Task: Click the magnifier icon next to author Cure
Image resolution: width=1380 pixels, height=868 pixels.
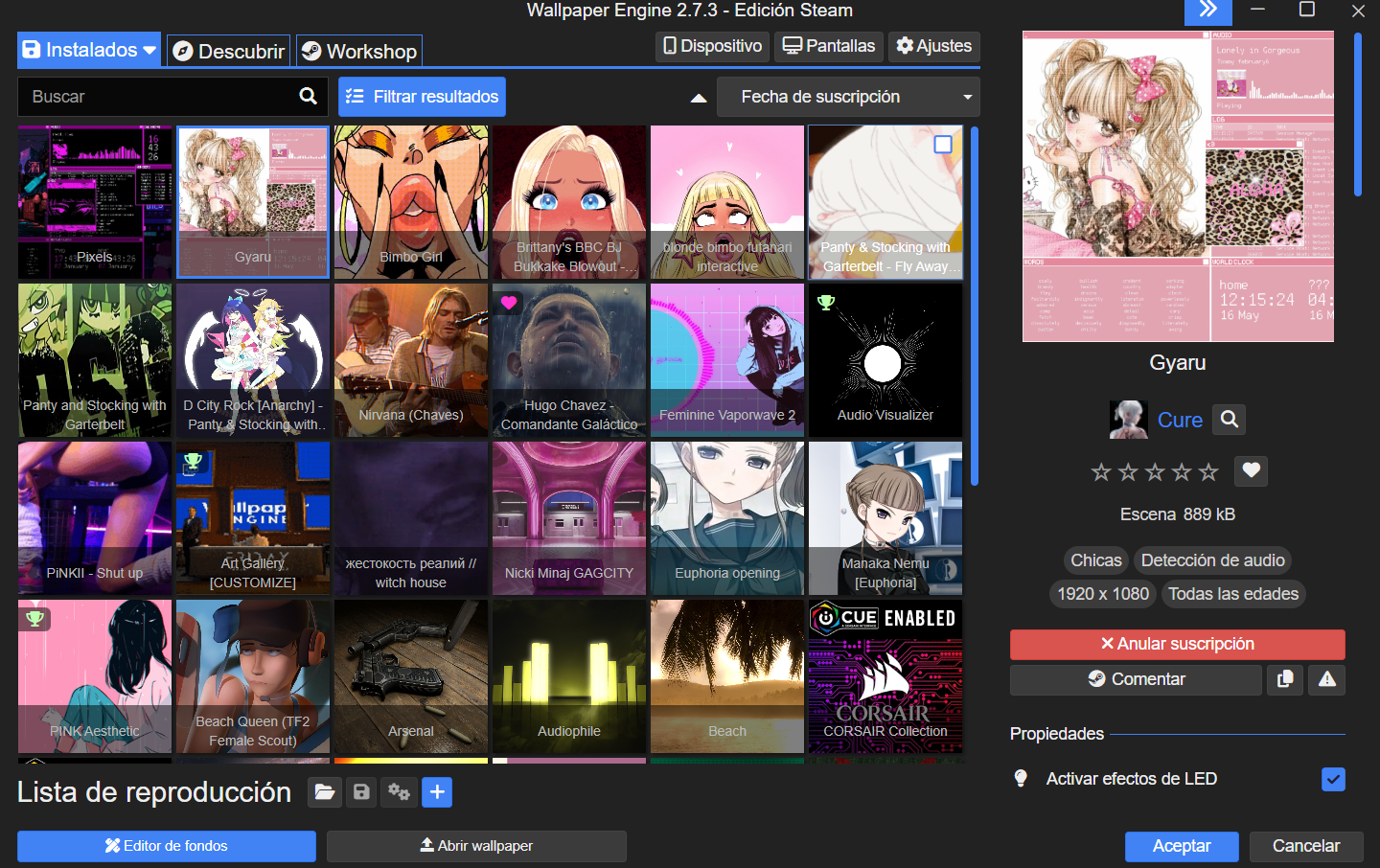Action: (1230, 420)
